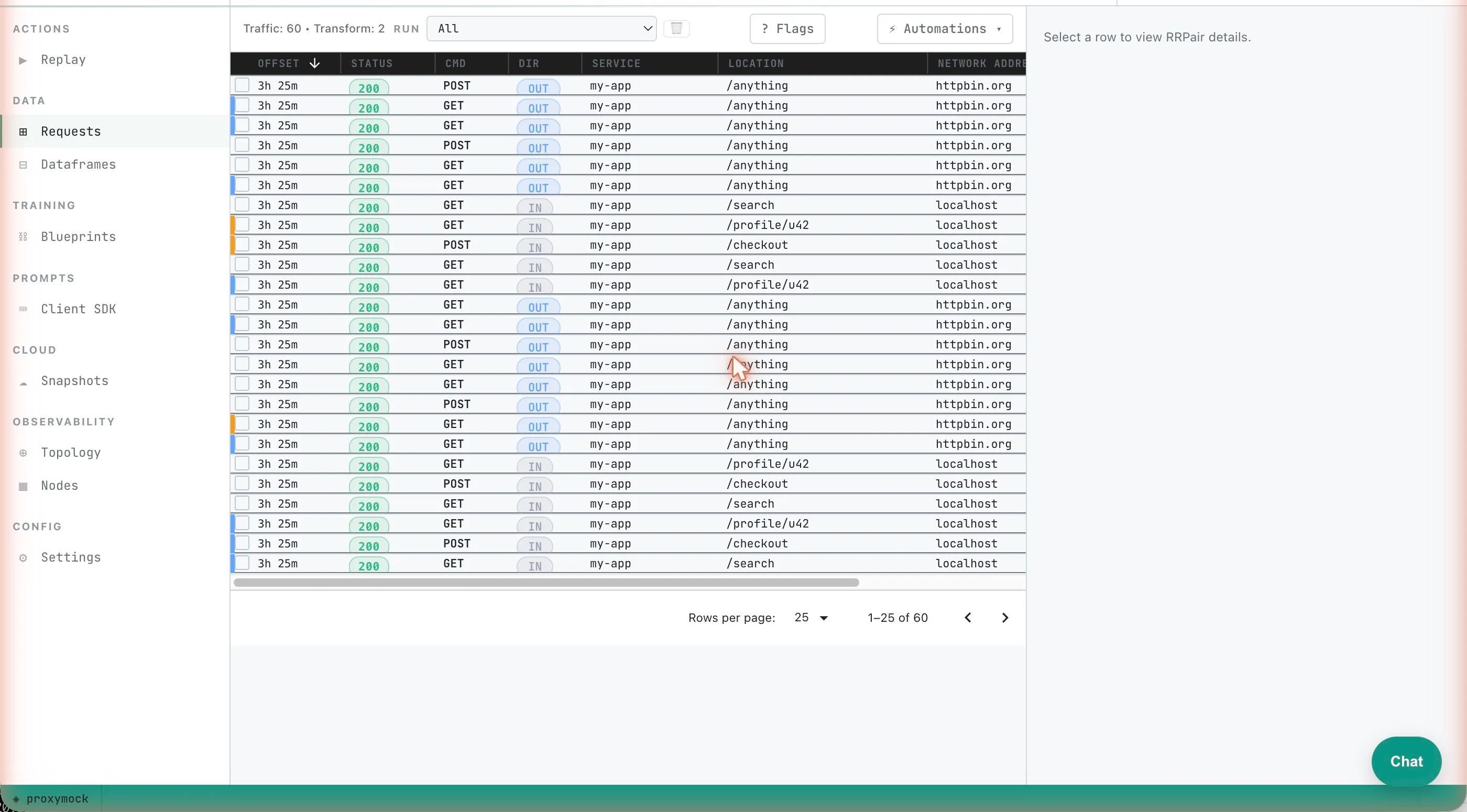This screenshot has height=812, width=1467.
Task: Click the first row's httpbin.org cell
Action: click(x=973, y=85)
